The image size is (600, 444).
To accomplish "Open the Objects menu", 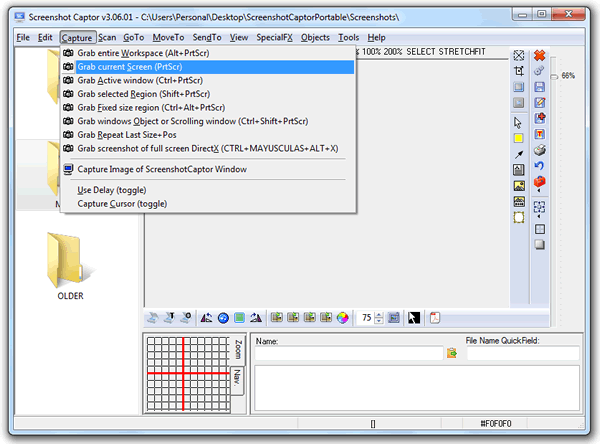I will [315, 38].
